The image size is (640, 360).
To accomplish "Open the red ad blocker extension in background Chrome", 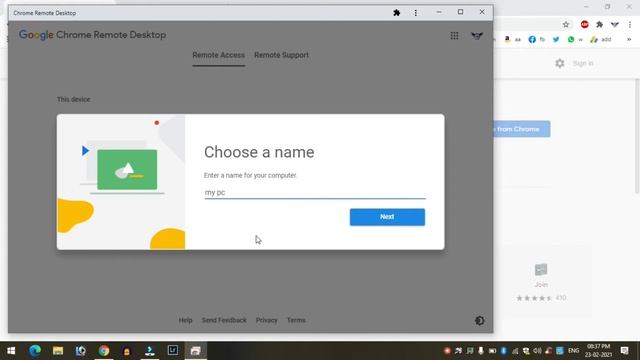I will pos(584,24).
